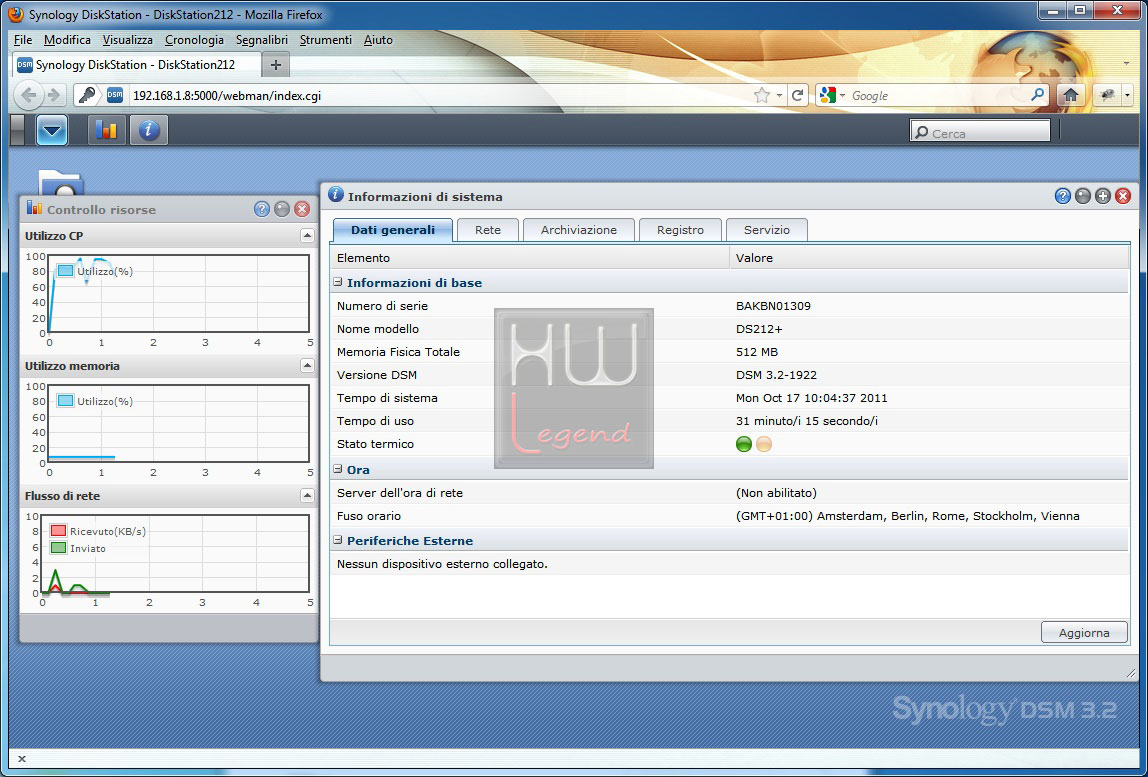The image size is (1148, 777).
Task: Open the Cronologia menu
Action: pyautogui.click(x=194, y=40)
